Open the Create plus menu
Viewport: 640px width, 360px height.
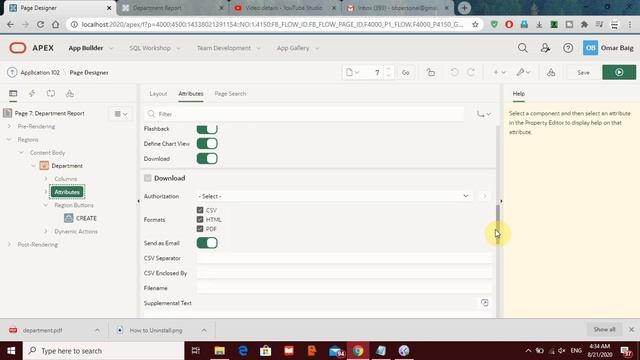click(499, 72)
